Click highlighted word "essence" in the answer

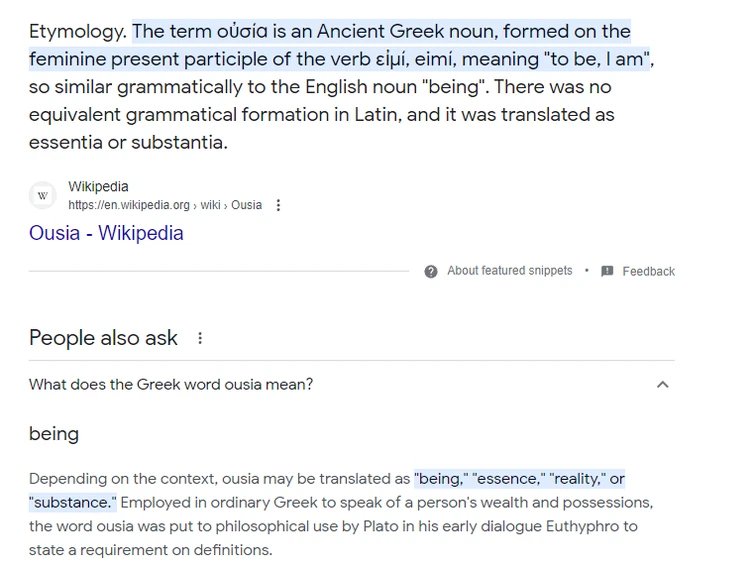pos(507,479)
